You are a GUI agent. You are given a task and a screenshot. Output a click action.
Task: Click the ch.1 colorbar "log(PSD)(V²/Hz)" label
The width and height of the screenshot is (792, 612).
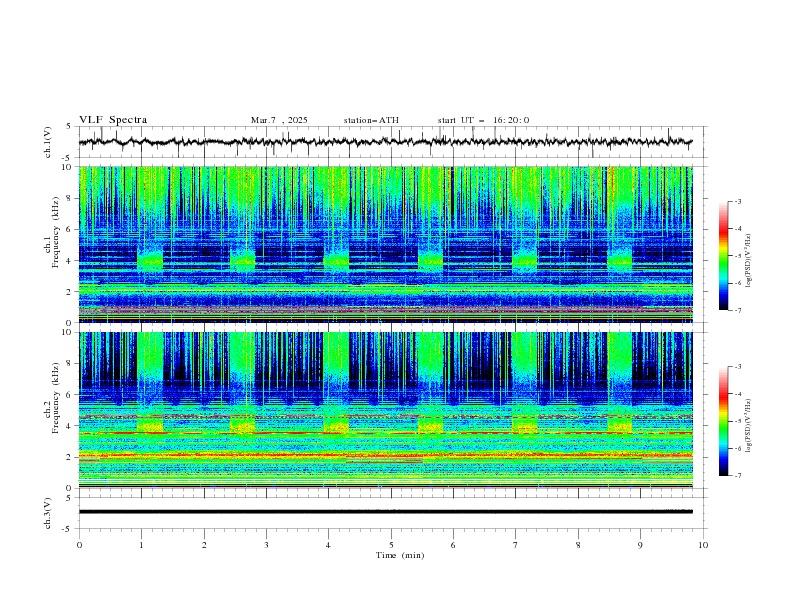click(749, 261)
